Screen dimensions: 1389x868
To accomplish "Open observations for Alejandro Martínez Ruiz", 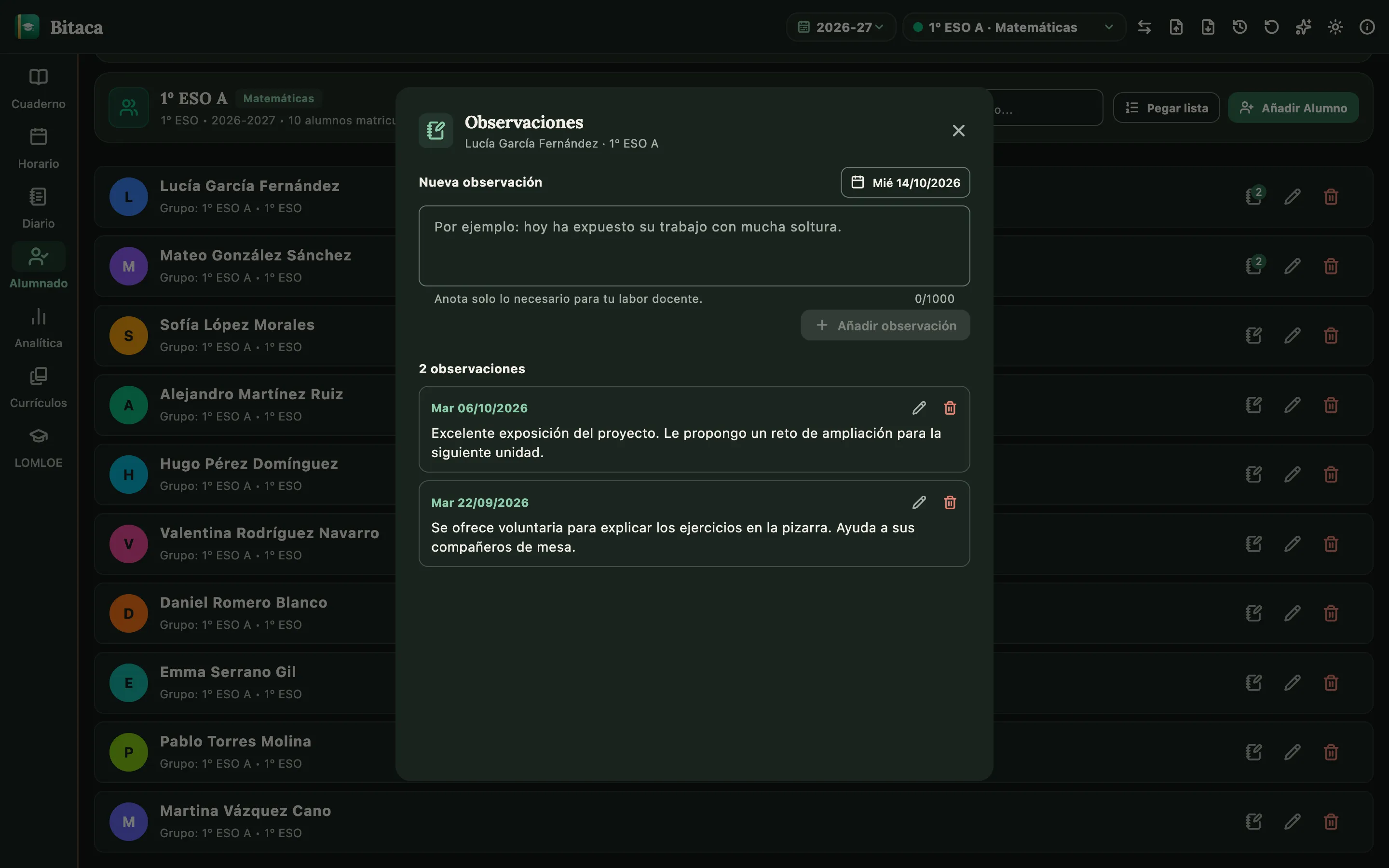I will pos(1254,405).
